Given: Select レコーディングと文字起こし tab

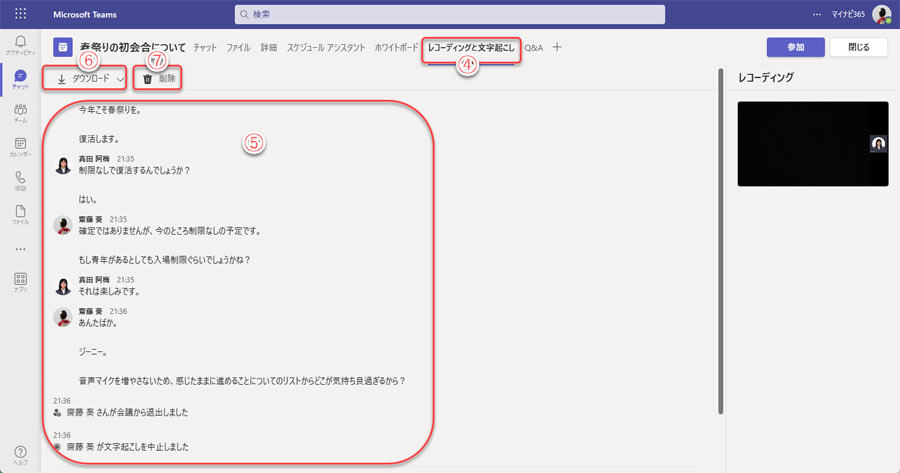Looking at the screenshot, I should pos(471,48).
